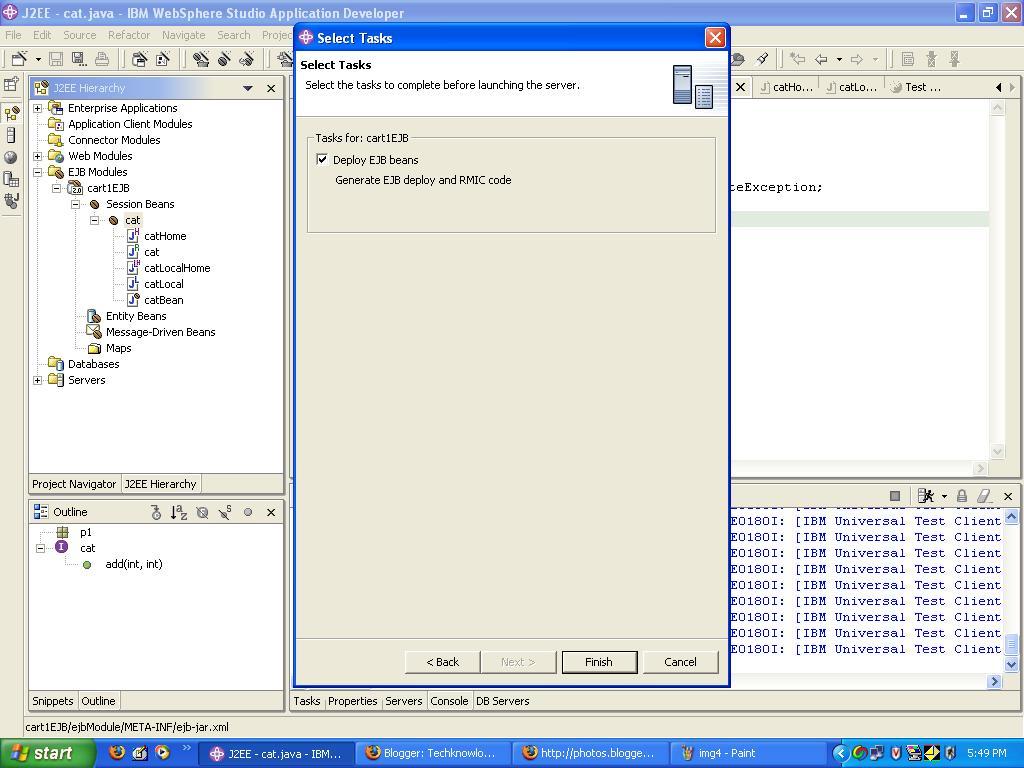
Task: Click the Open a Perspective icon
Action: [x=11, y=84]
